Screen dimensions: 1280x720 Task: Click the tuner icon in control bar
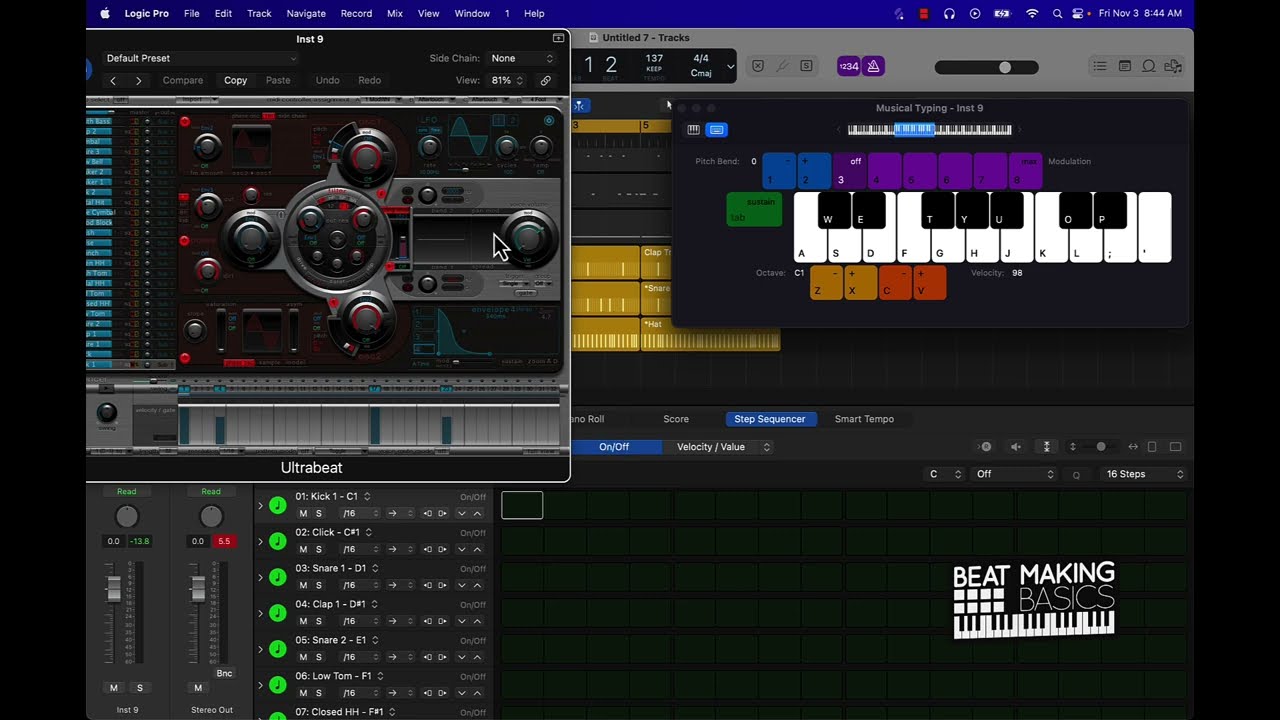[782, 66]
